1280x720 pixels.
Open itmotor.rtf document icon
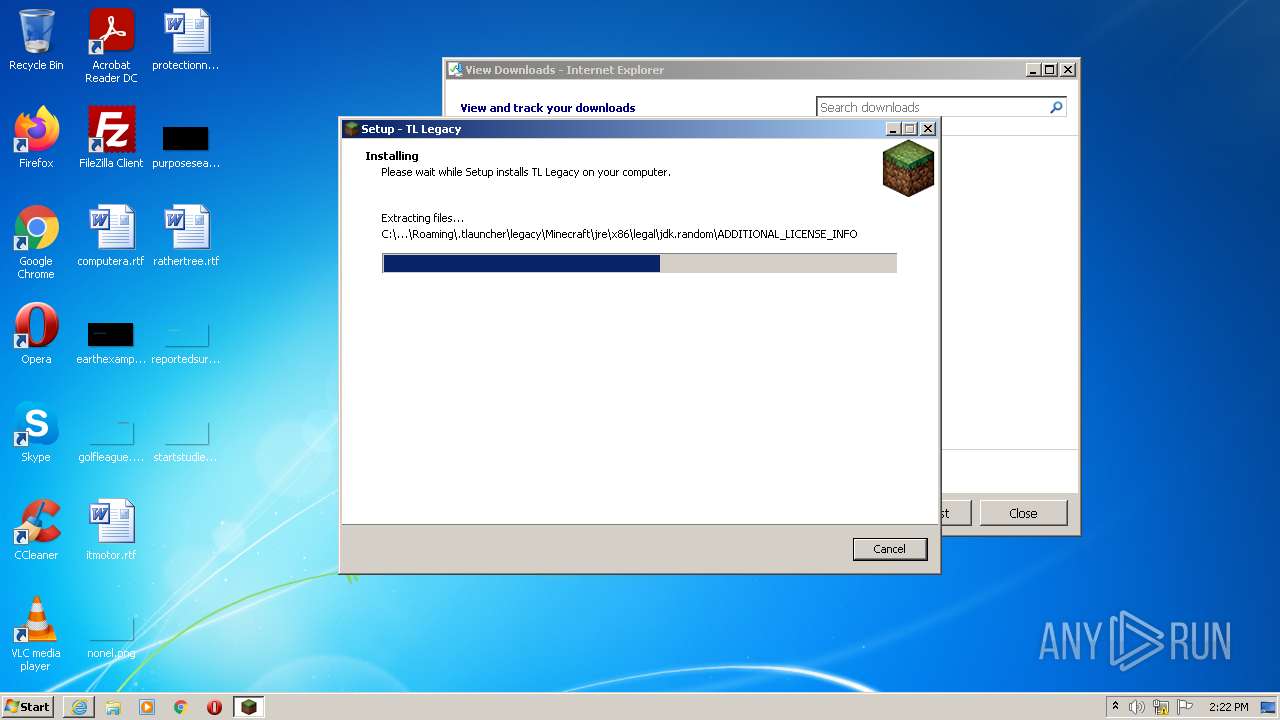[111, 530]
